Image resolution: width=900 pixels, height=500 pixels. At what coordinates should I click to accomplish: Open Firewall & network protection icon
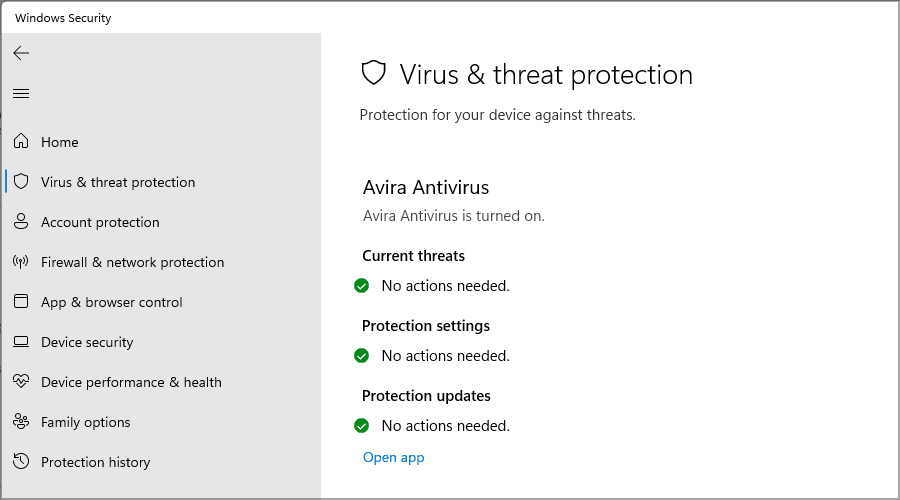21,262
